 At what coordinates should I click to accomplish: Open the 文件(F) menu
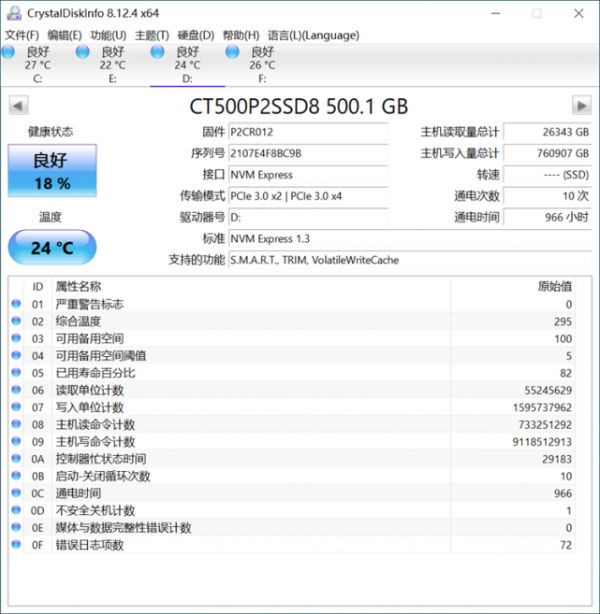[x=22, y=35]
